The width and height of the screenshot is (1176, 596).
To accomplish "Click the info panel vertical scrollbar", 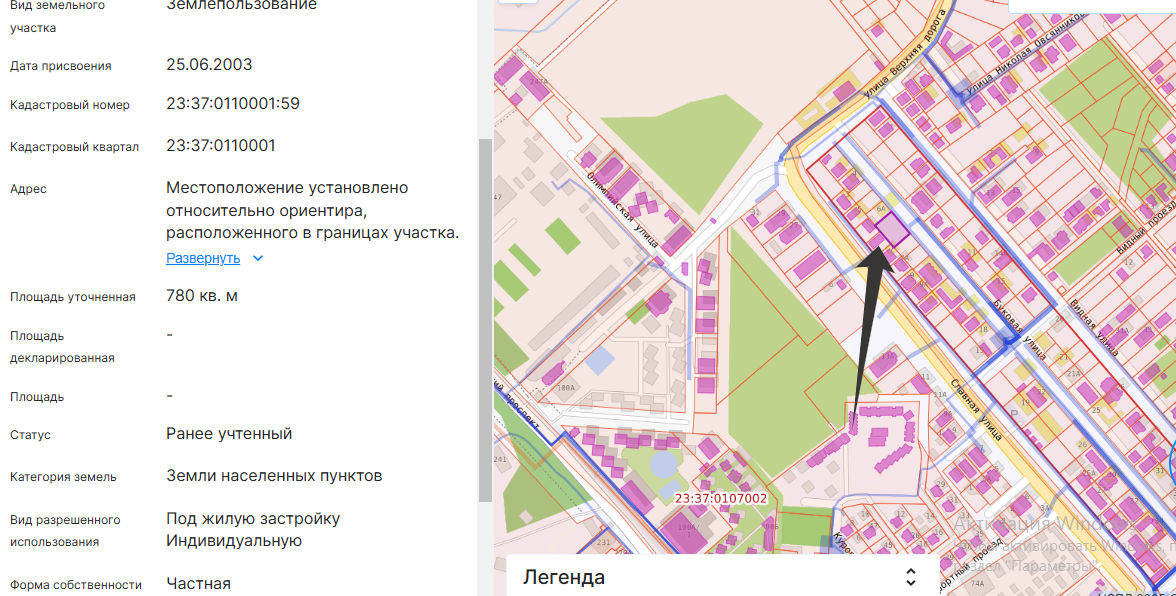I will [486, 320].
